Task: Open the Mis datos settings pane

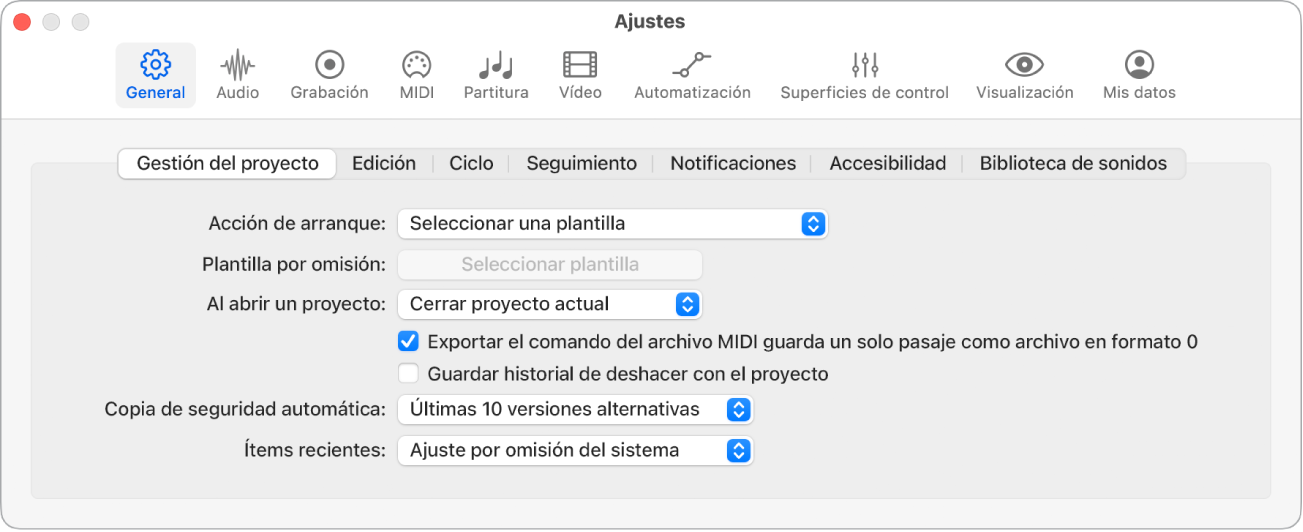Action: tap(1139, 75)
